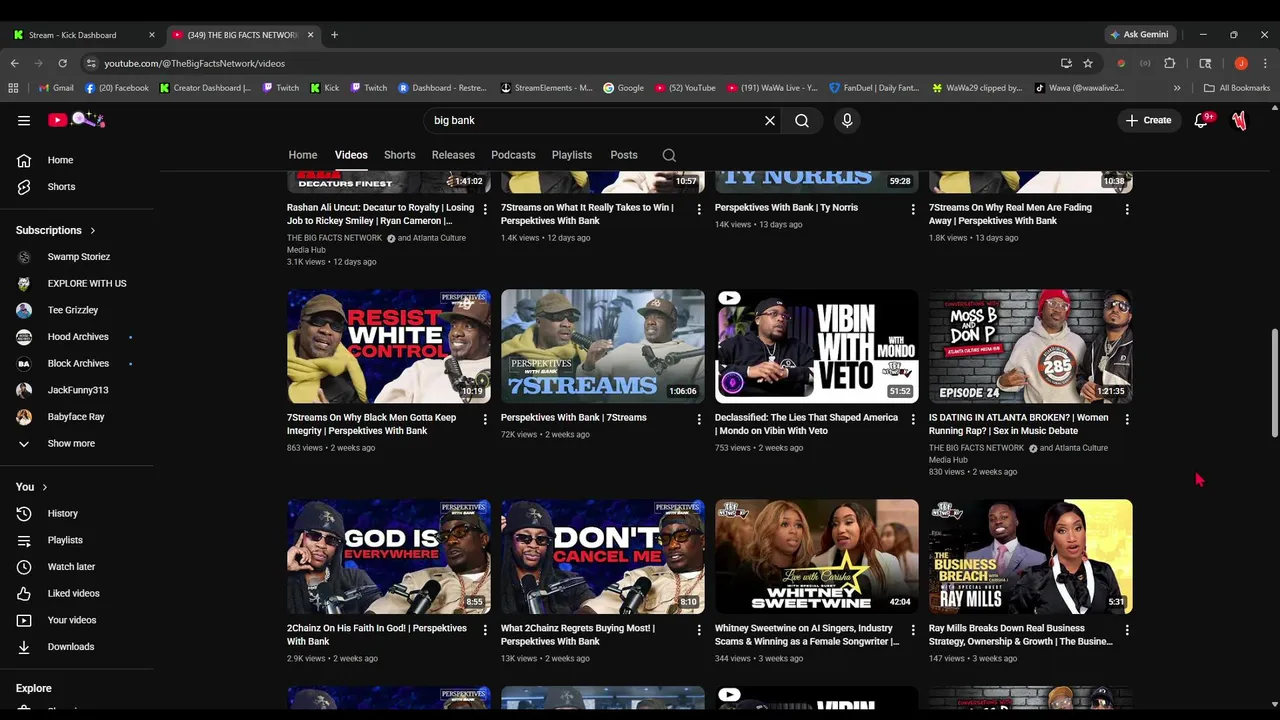1280x720 pixels.
Task: Show hidden bookmarks overflow chevron
Action: coord(1177,88)
